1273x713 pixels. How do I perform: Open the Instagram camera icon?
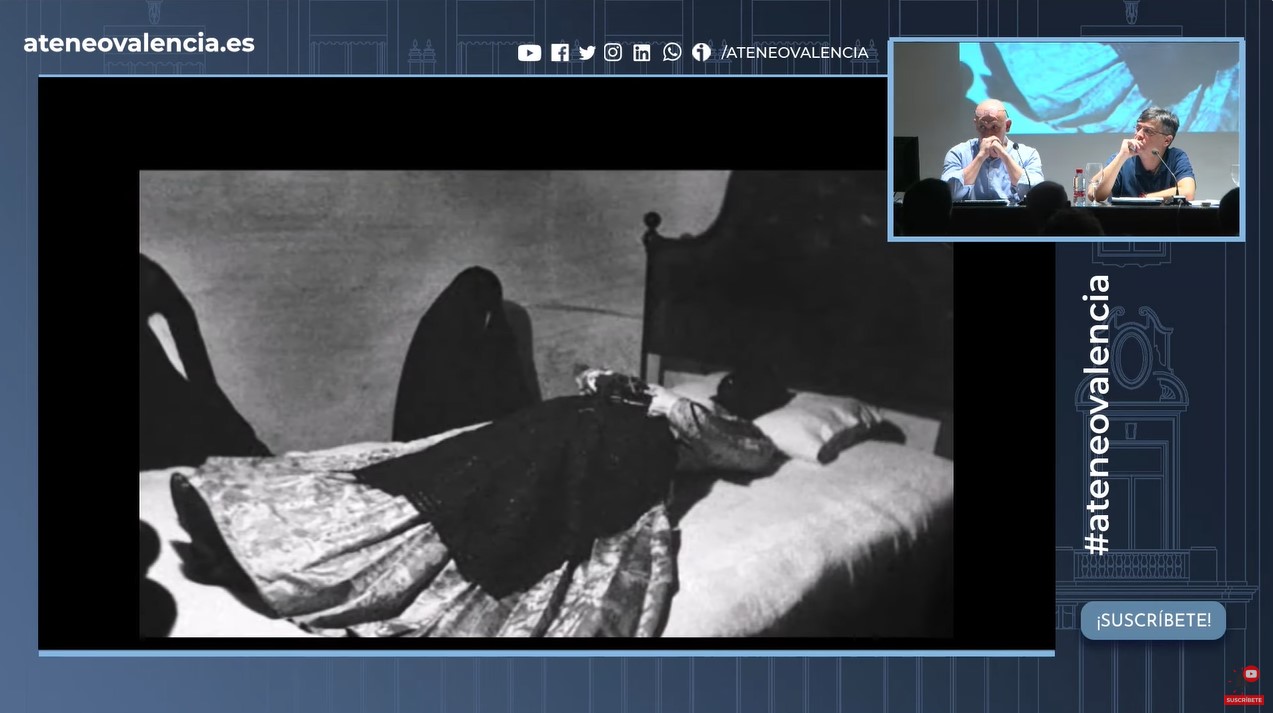point(613,53)
